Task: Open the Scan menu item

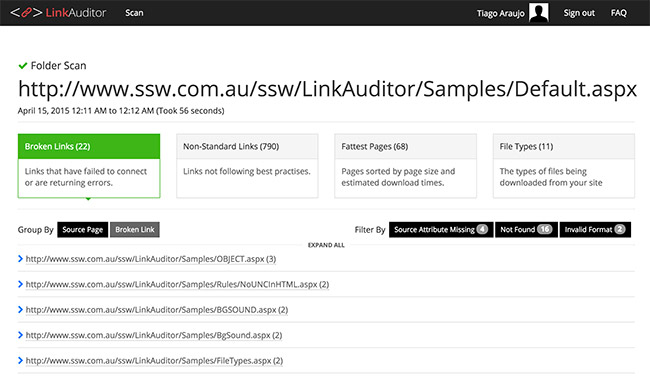Action: click(x=134, y=13)
